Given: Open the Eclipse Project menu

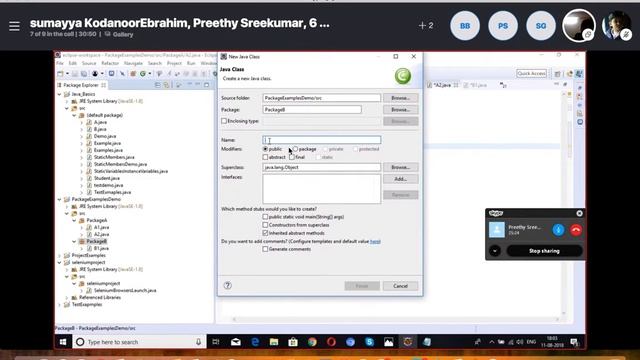Looking at the screenshot, I should (174, 63).
